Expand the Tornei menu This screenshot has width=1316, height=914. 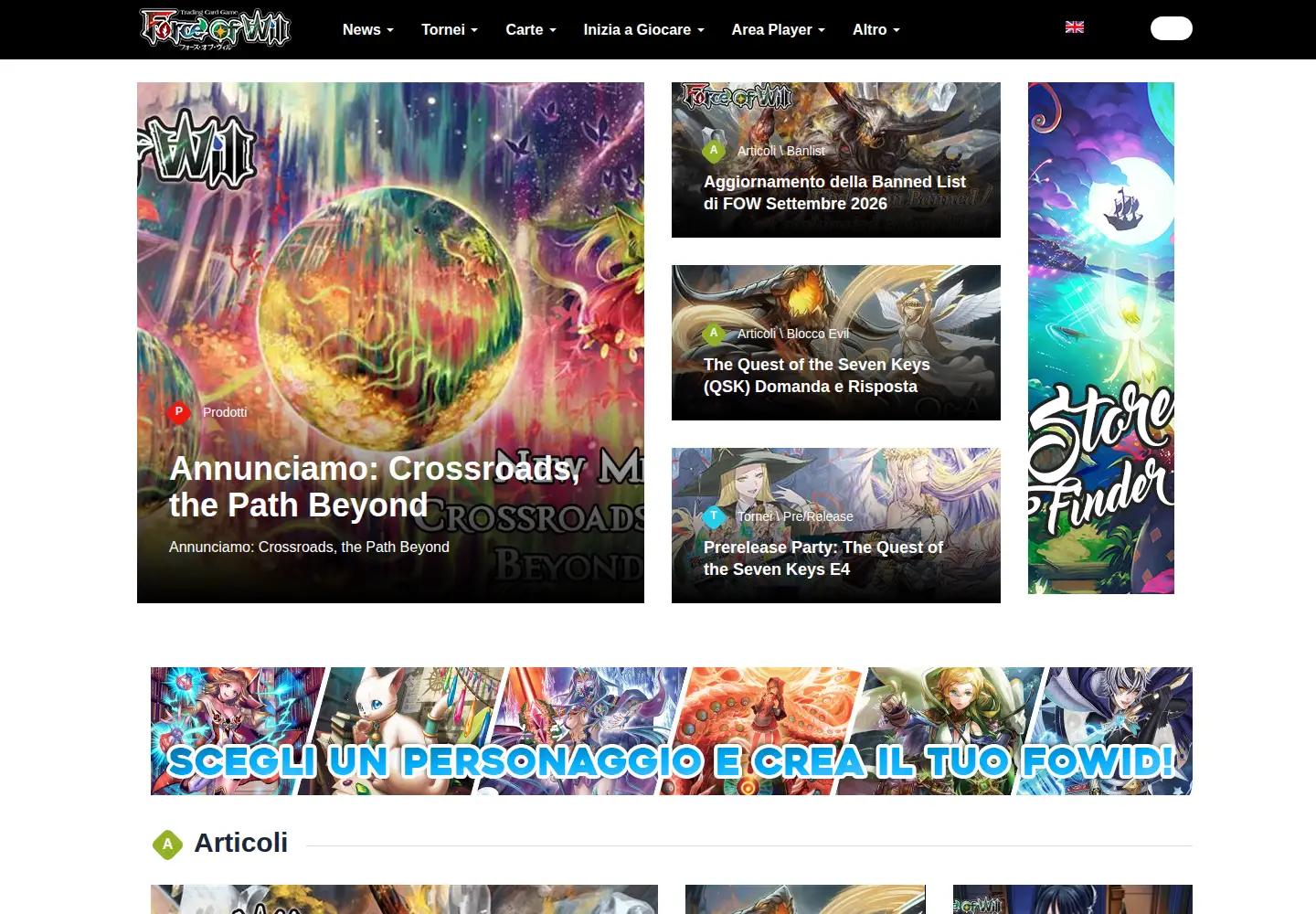(450, 29)
